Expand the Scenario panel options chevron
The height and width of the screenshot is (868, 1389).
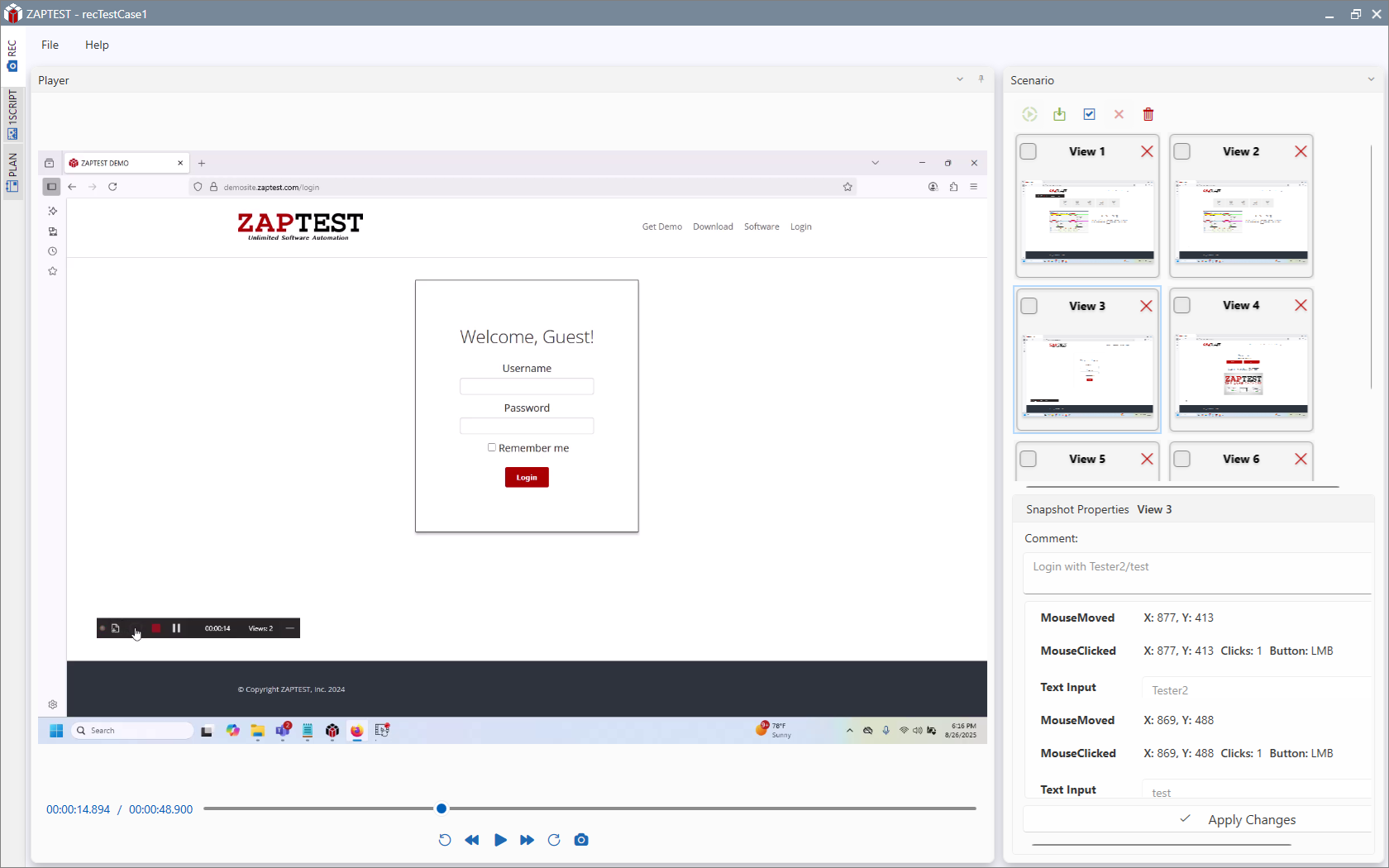click(x=1371, y=79)
